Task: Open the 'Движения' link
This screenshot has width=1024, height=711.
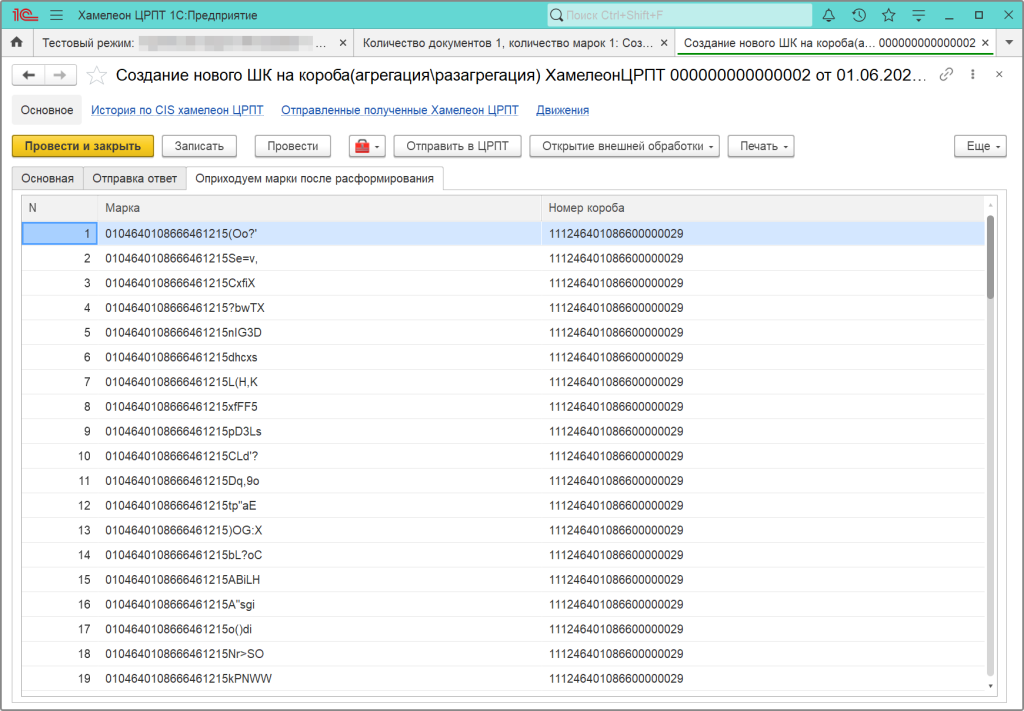Action: point(562,110)
